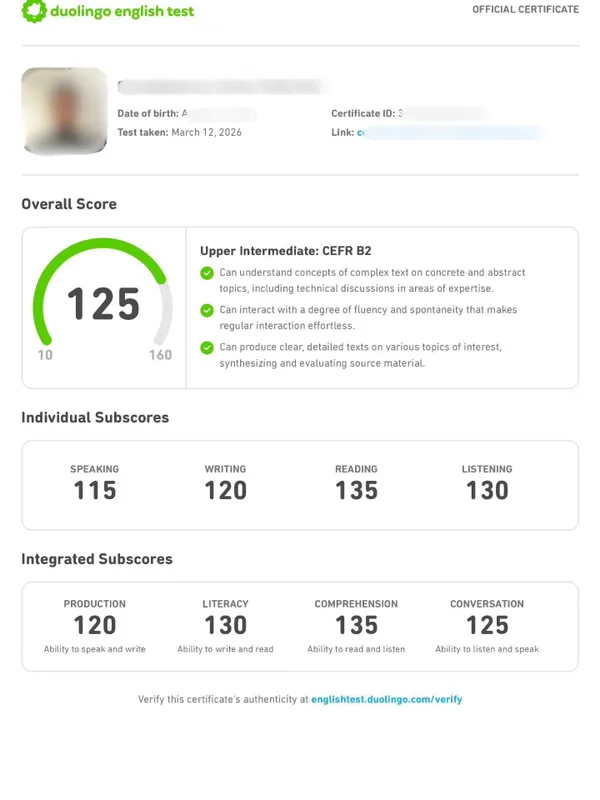This screenshot has height=800, width=600.
Task: Click the PRODUCTION label
Action: (x=94, y=604)
